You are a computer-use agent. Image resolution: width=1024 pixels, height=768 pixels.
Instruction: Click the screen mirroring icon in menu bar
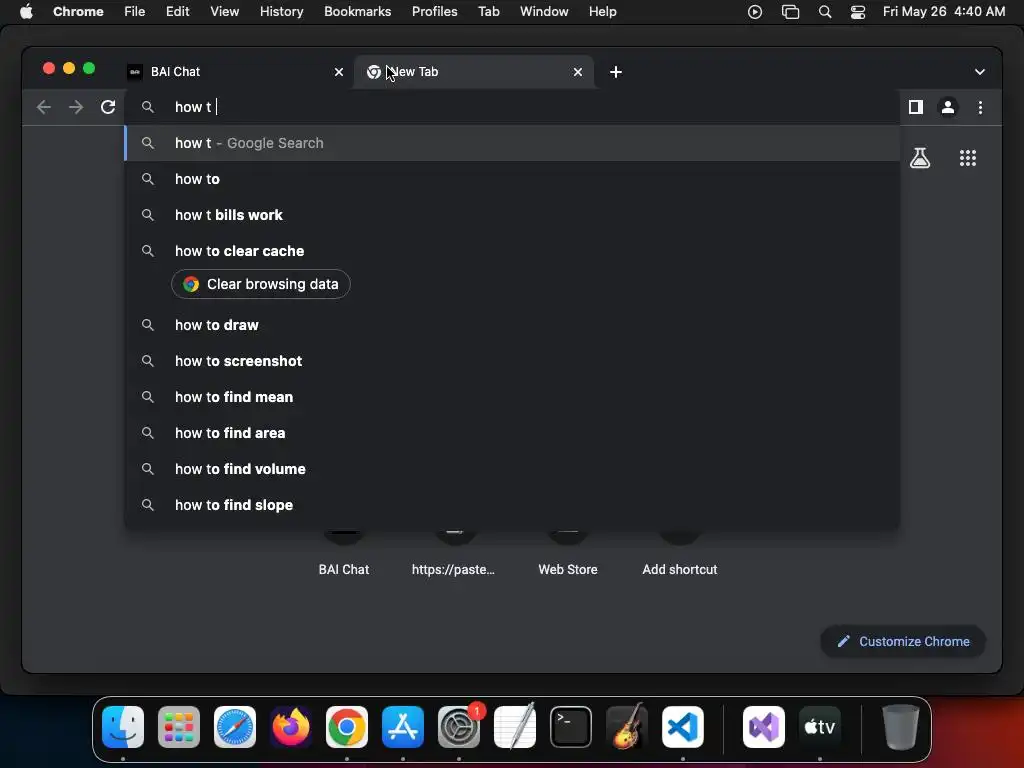click(790, 12)
